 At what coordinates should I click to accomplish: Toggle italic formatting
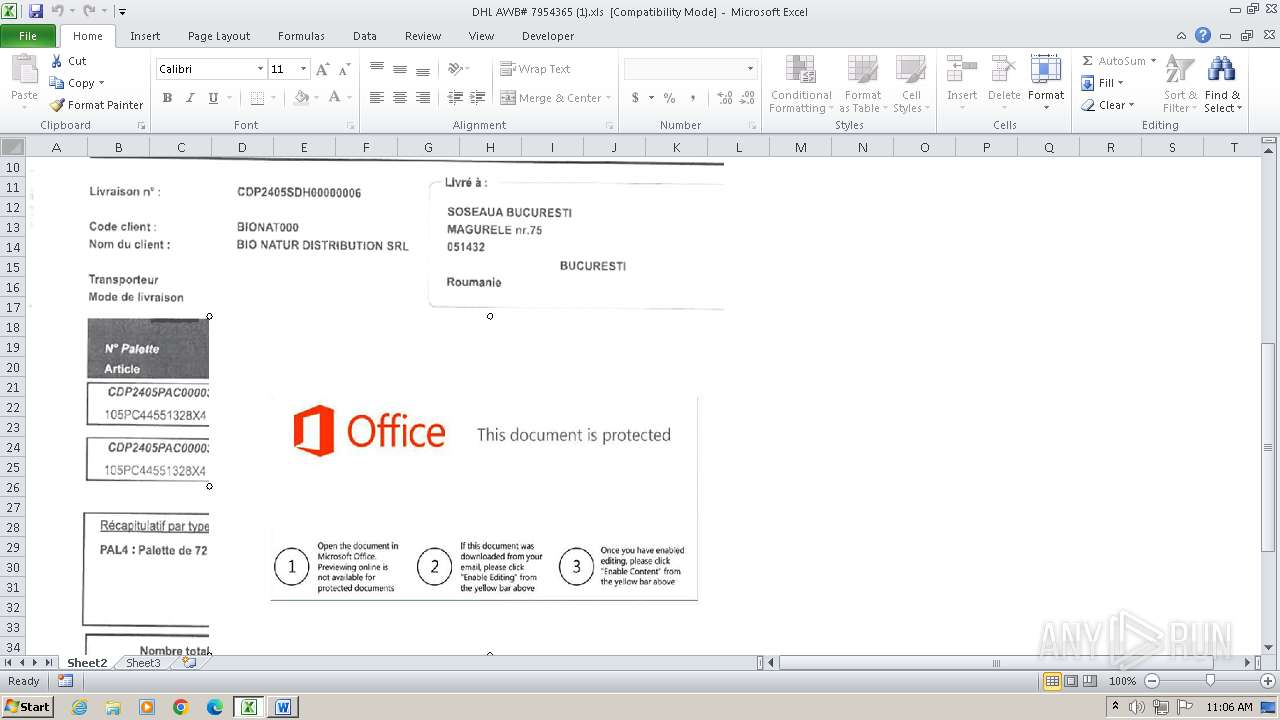(x=190, y=98)
